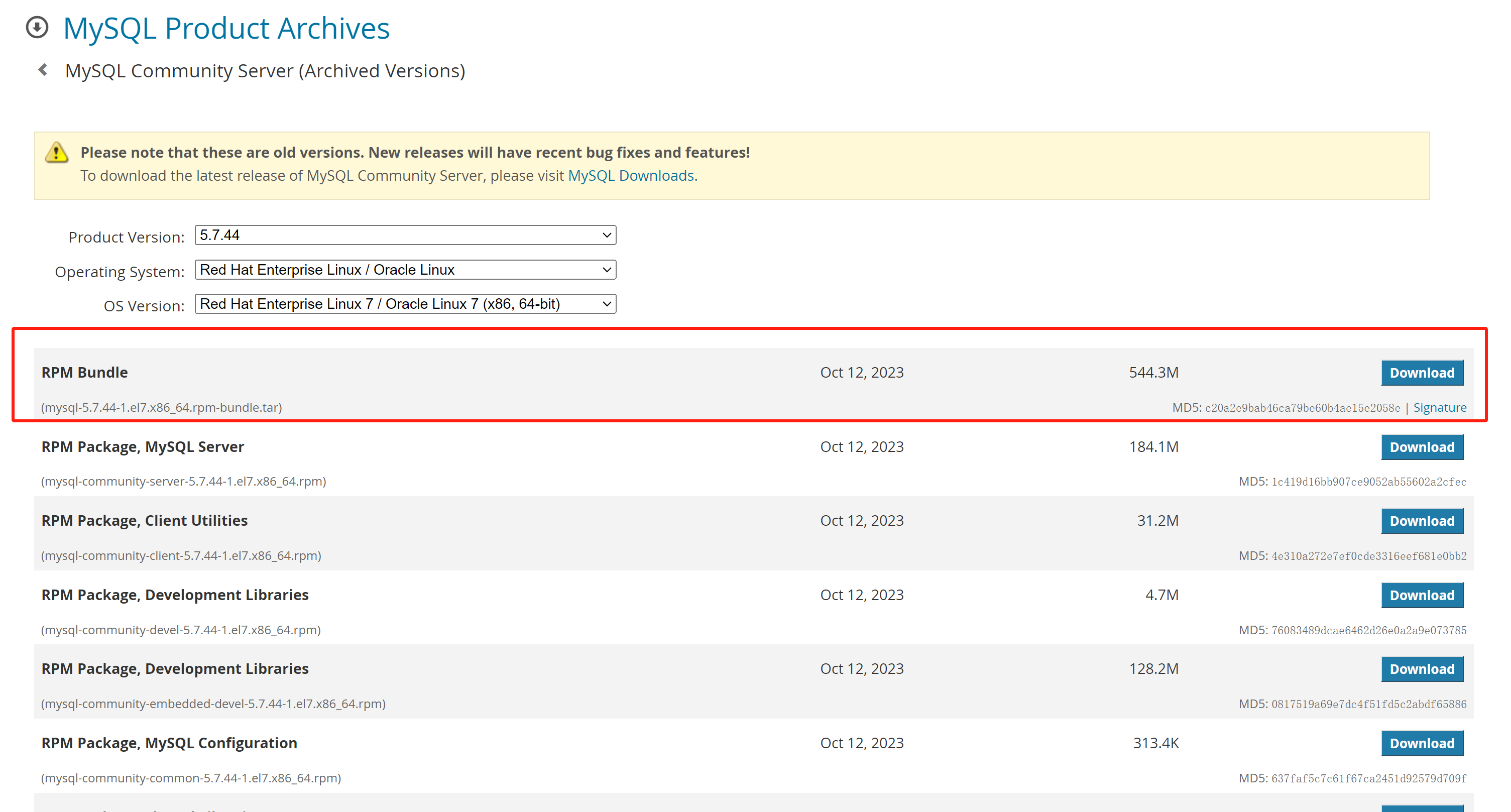Open the MySQL Downloads link in notice

point(631,175)
